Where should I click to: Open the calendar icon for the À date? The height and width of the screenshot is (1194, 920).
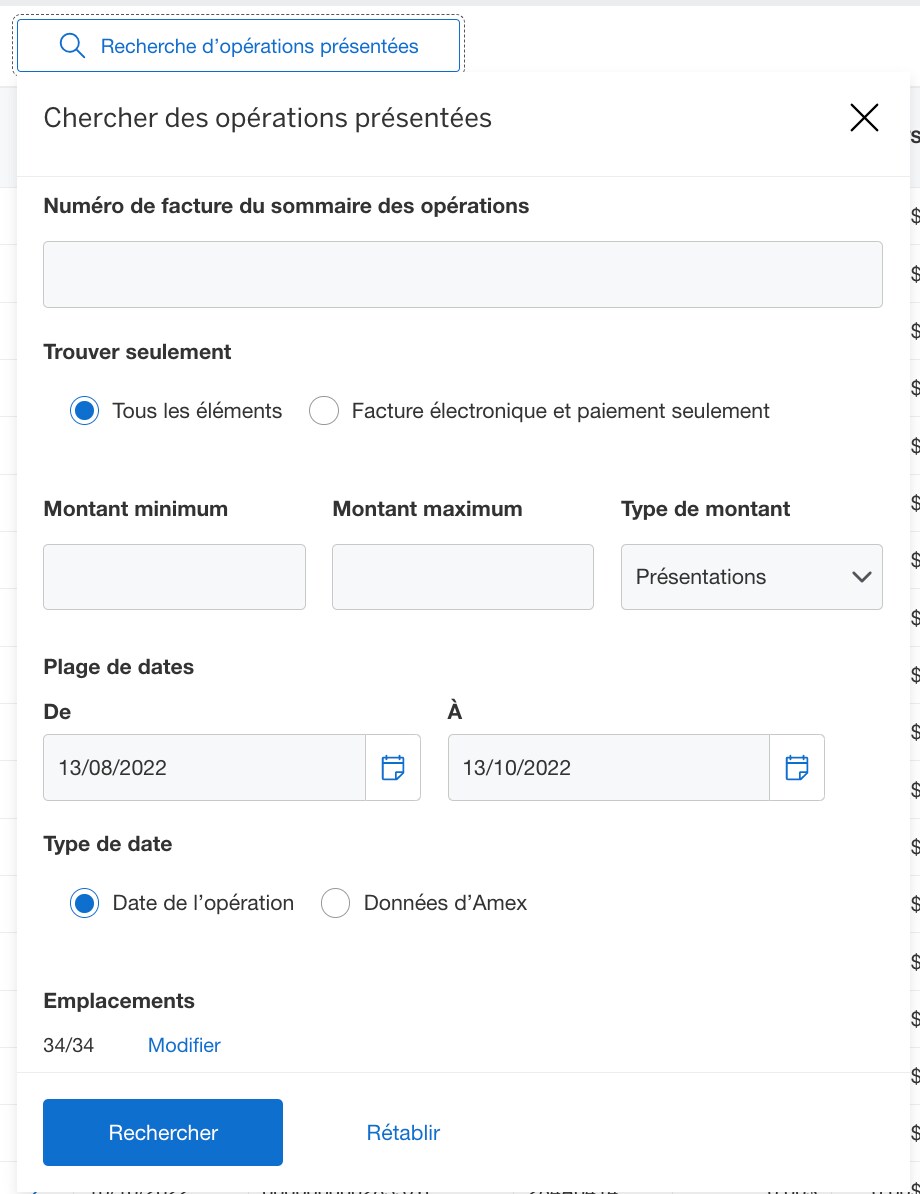797,767
